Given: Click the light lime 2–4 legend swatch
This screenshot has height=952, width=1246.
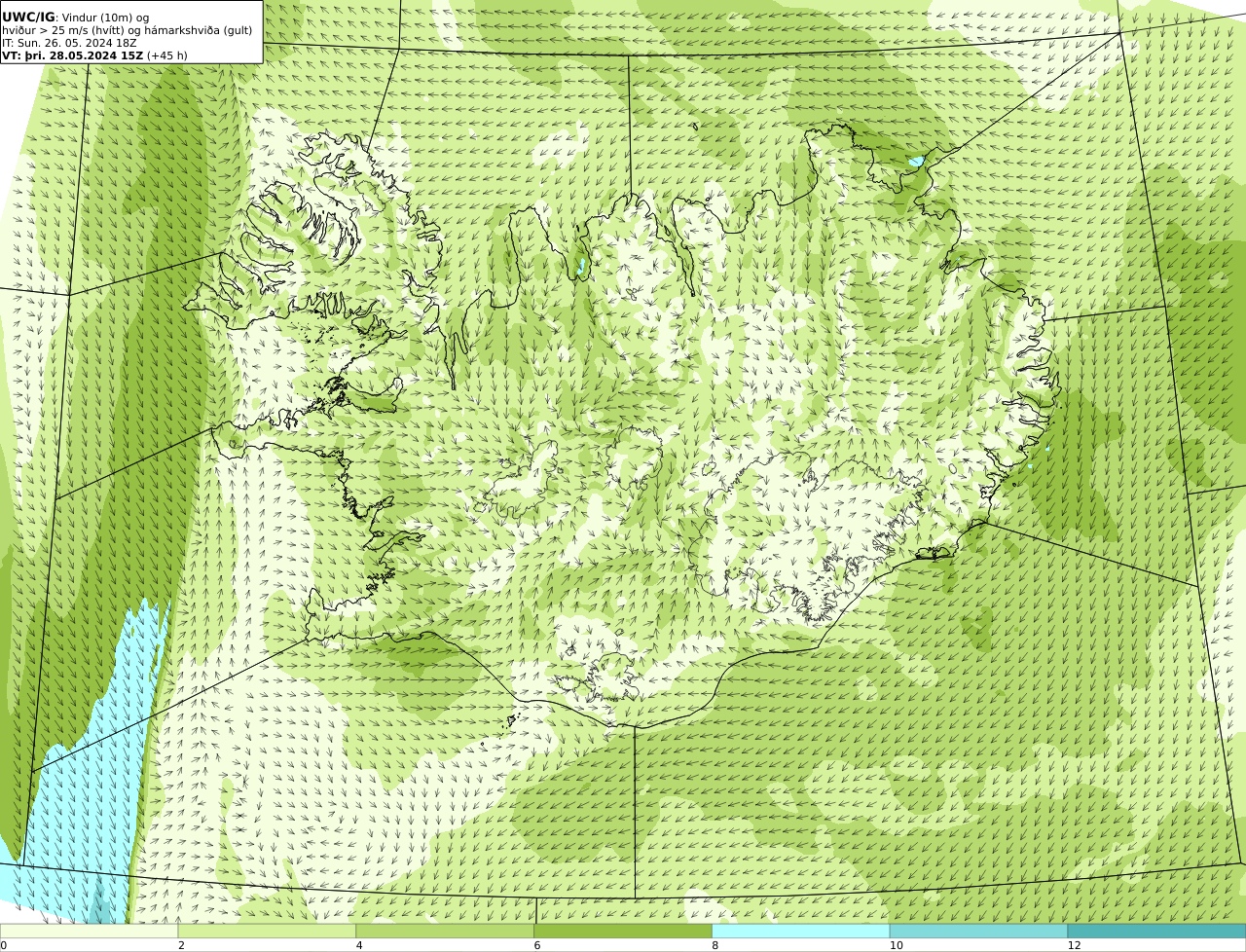Looking at the screenshot, I should coord(268,932).
